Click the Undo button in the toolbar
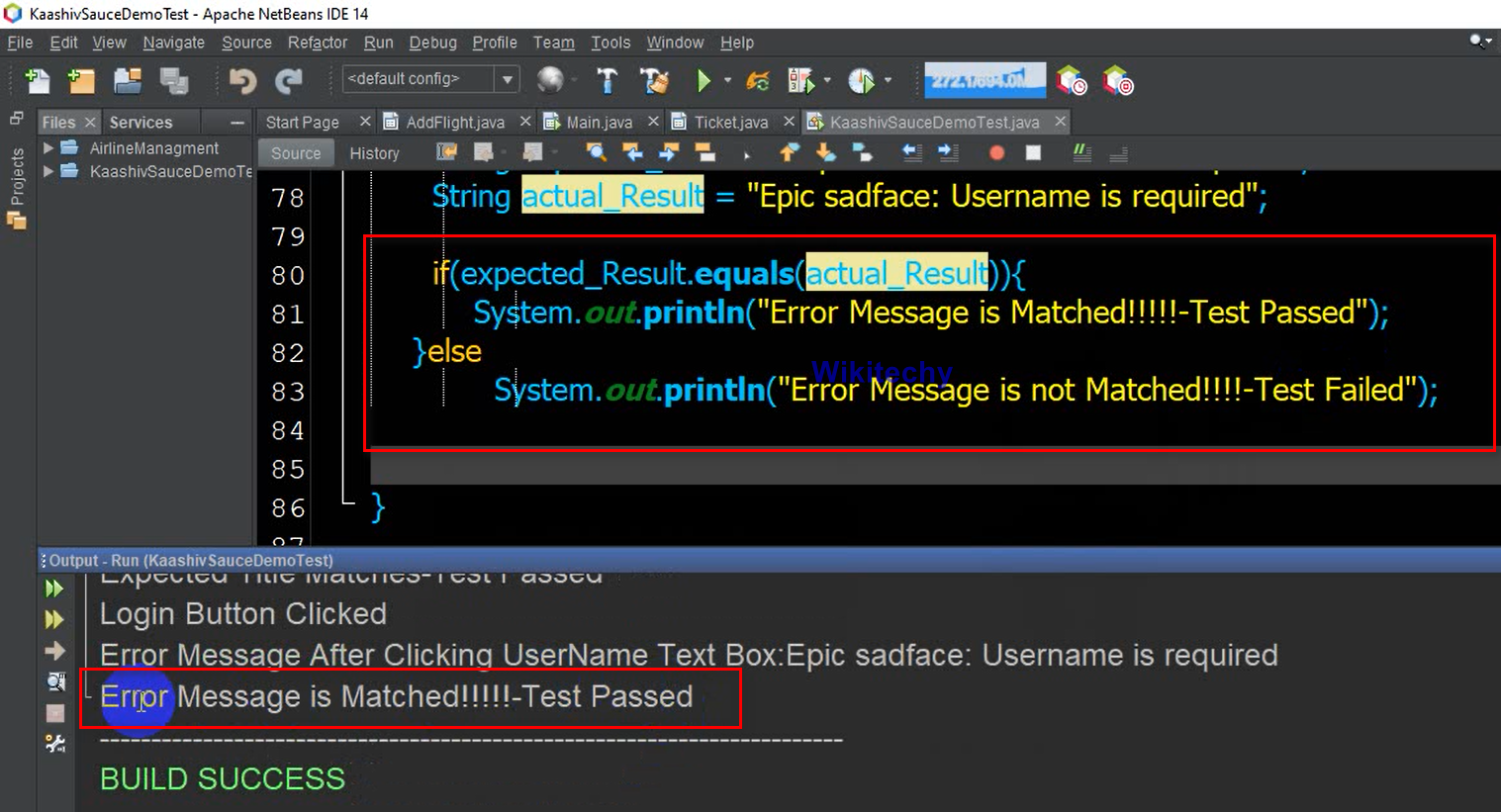1501x812 pixels. [x=242, y=80]
